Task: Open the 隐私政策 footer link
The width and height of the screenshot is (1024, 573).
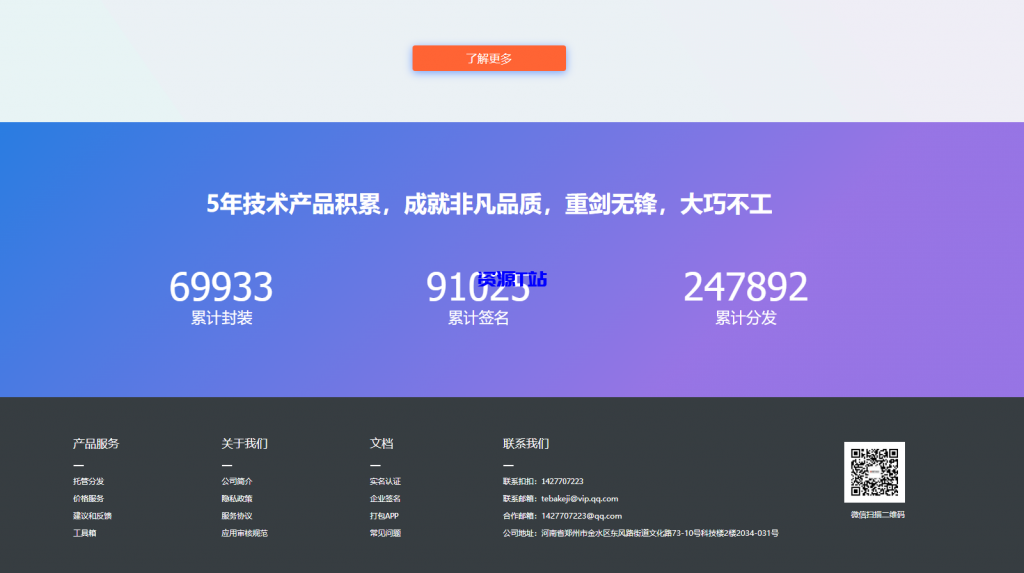Action: [x=237, y=499]
